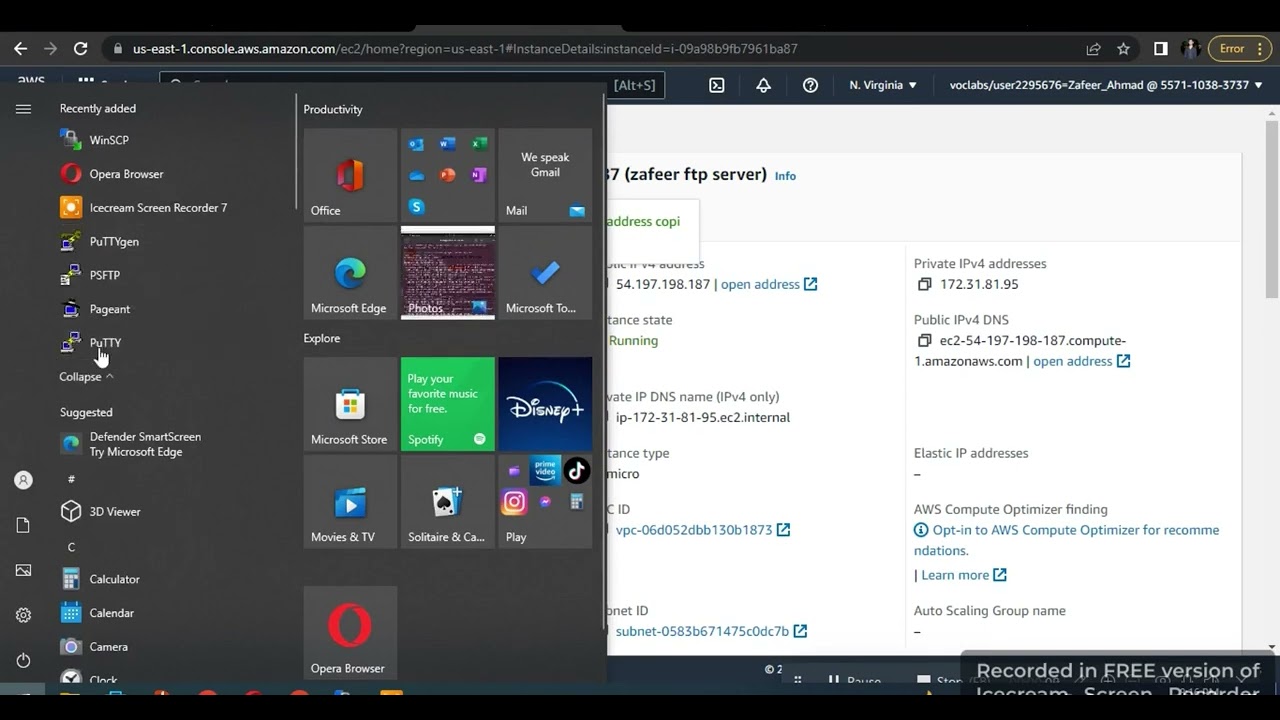Open the Office tile
The width and height of the screenshot is (1280, 720).
[x=350, y=175]
